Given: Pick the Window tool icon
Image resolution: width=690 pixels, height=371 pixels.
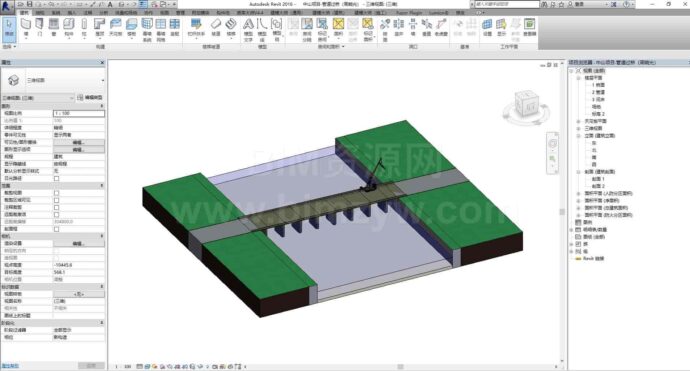Looking at the screenshot, I should pos(54,27).
